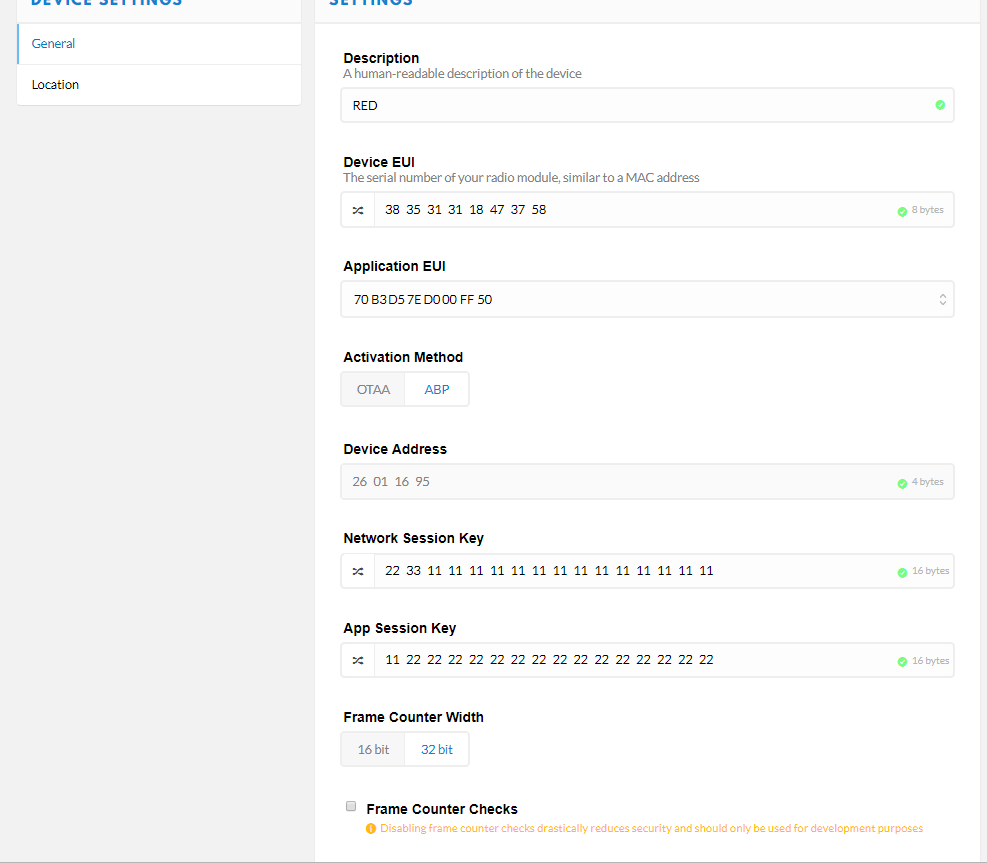Select OTAA activation method
The image size is (987, 863).
click(x=373, y=389)
